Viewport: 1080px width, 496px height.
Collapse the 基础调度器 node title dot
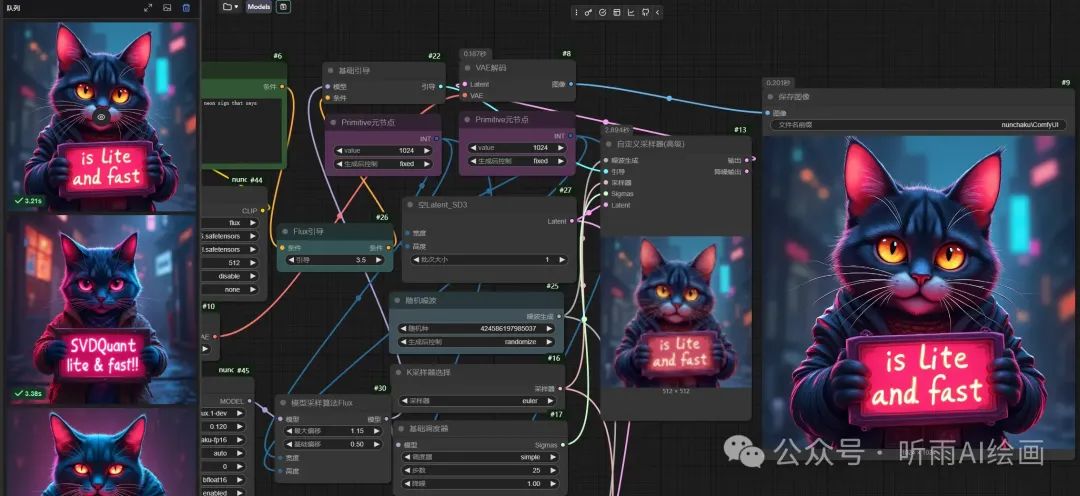coord(401,428)
